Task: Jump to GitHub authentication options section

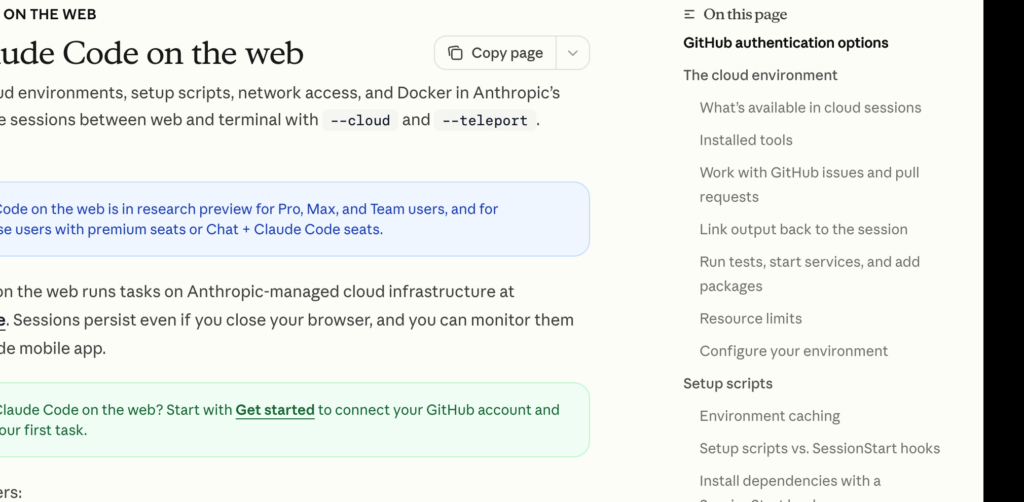Action: click(x=786, y=43)
